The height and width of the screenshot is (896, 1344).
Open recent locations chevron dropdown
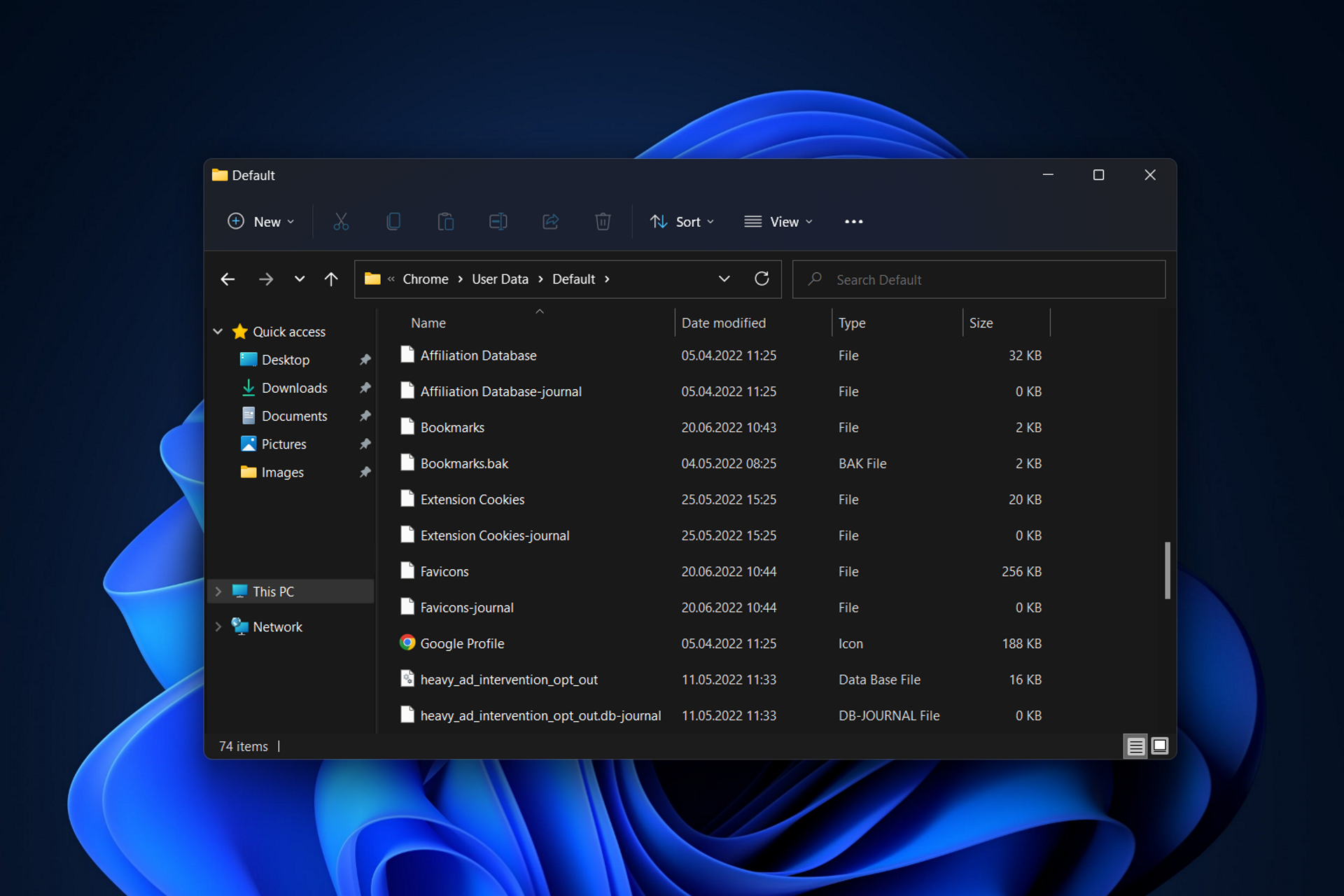click(x=300, y=279)
